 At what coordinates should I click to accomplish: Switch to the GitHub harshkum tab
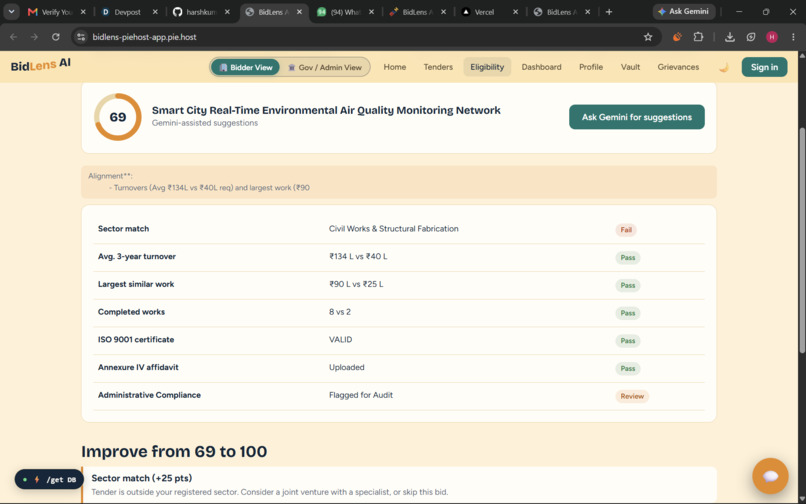201,12
